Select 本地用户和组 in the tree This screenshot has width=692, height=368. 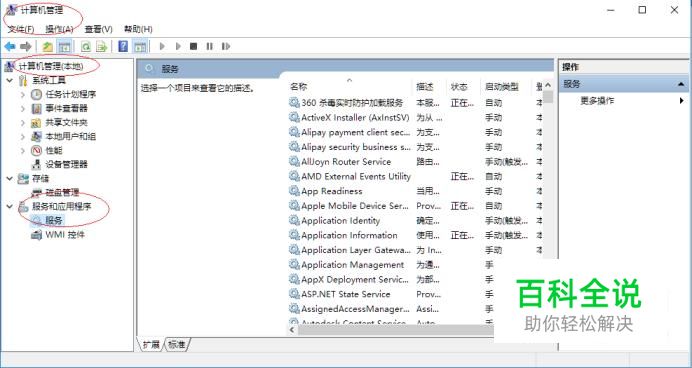point(71,136)
